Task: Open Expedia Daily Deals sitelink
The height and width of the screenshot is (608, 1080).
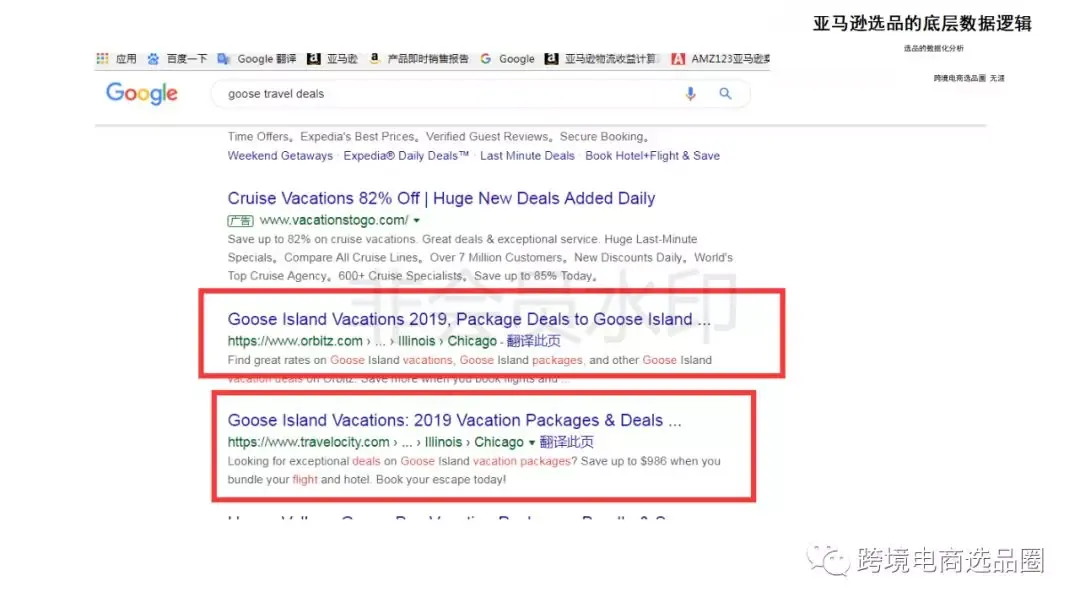Action: [406, 156]
